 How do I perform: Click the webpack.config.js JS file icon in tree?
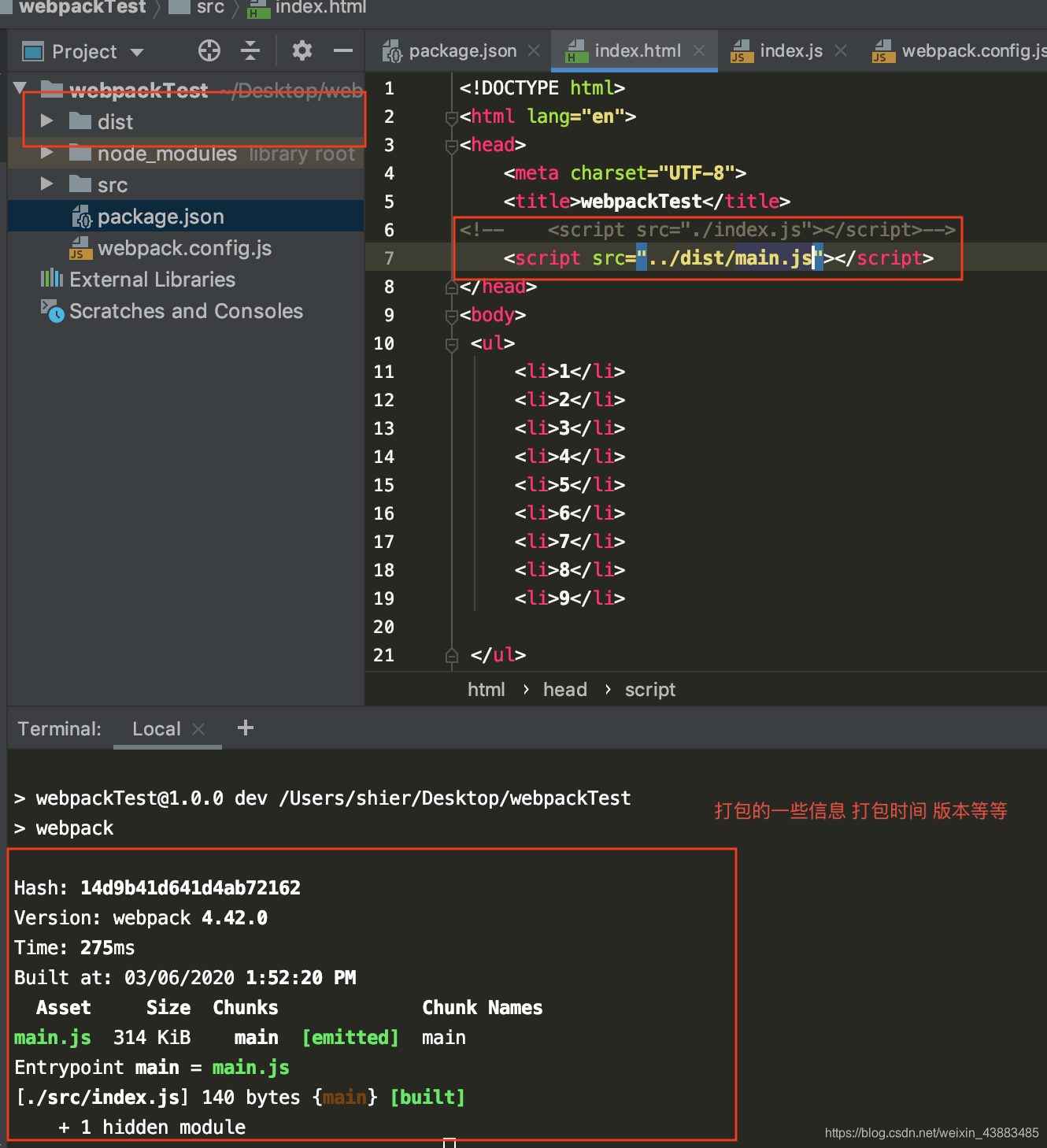click(81, 248)
